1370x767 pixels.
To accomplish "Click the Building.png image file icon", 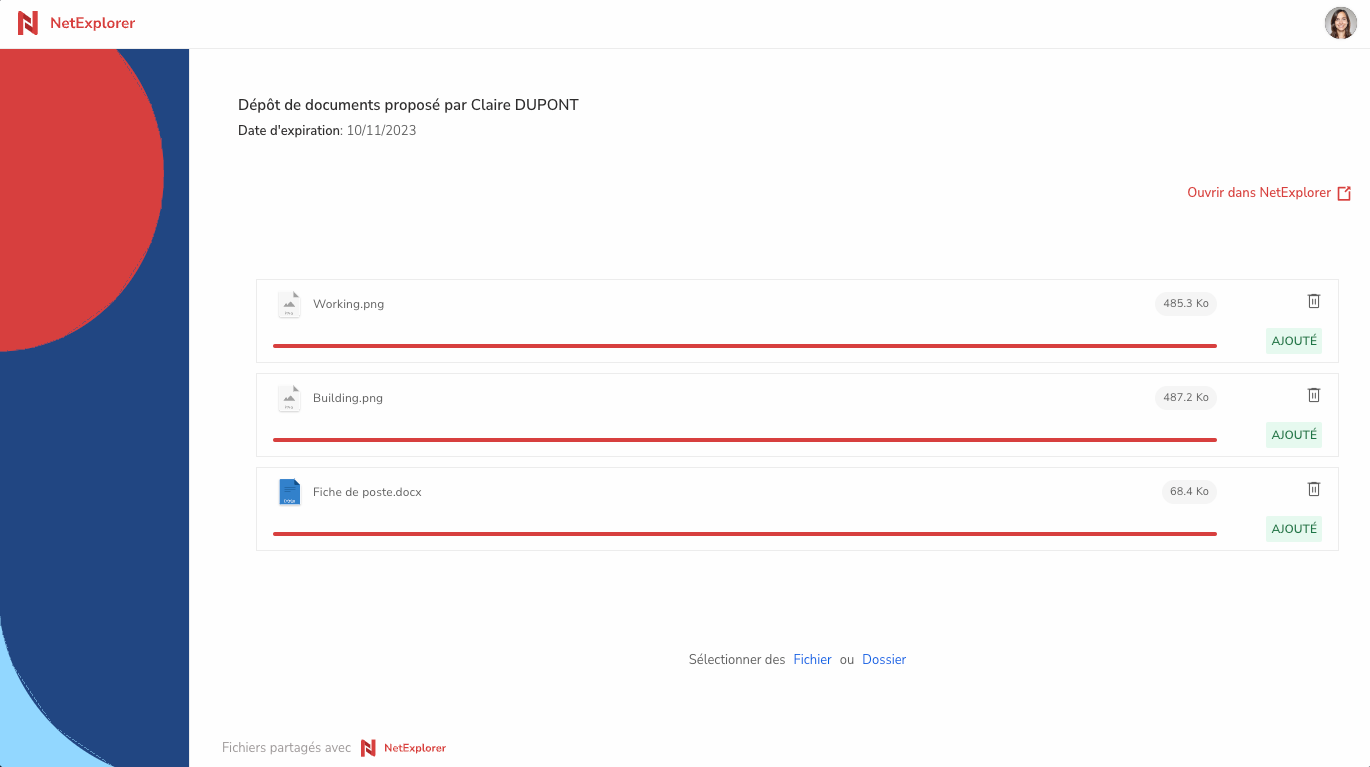I will (289, 399).
